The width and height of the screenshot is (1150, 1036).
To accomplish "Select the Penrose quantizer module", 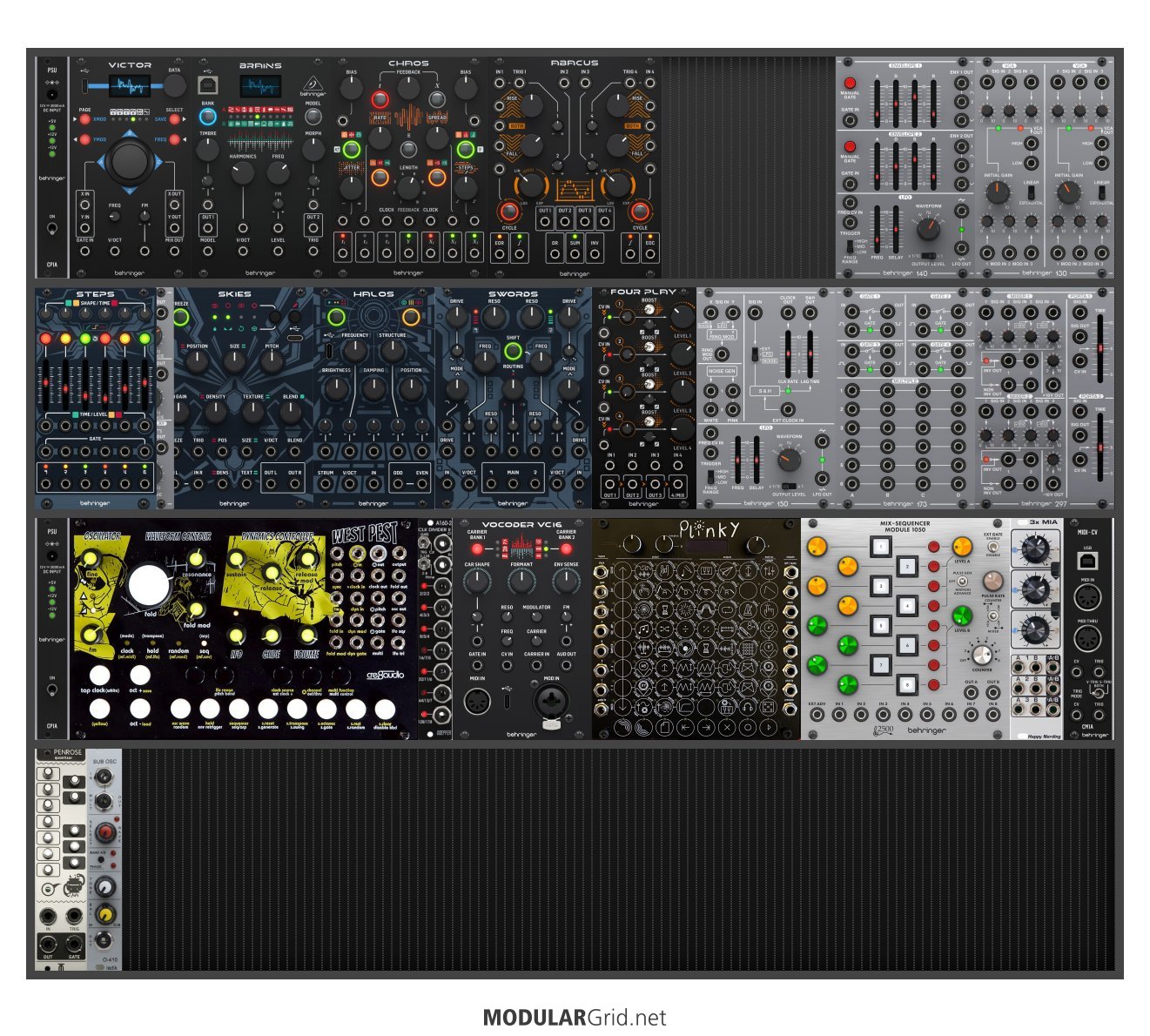I will tap(61, 859).
